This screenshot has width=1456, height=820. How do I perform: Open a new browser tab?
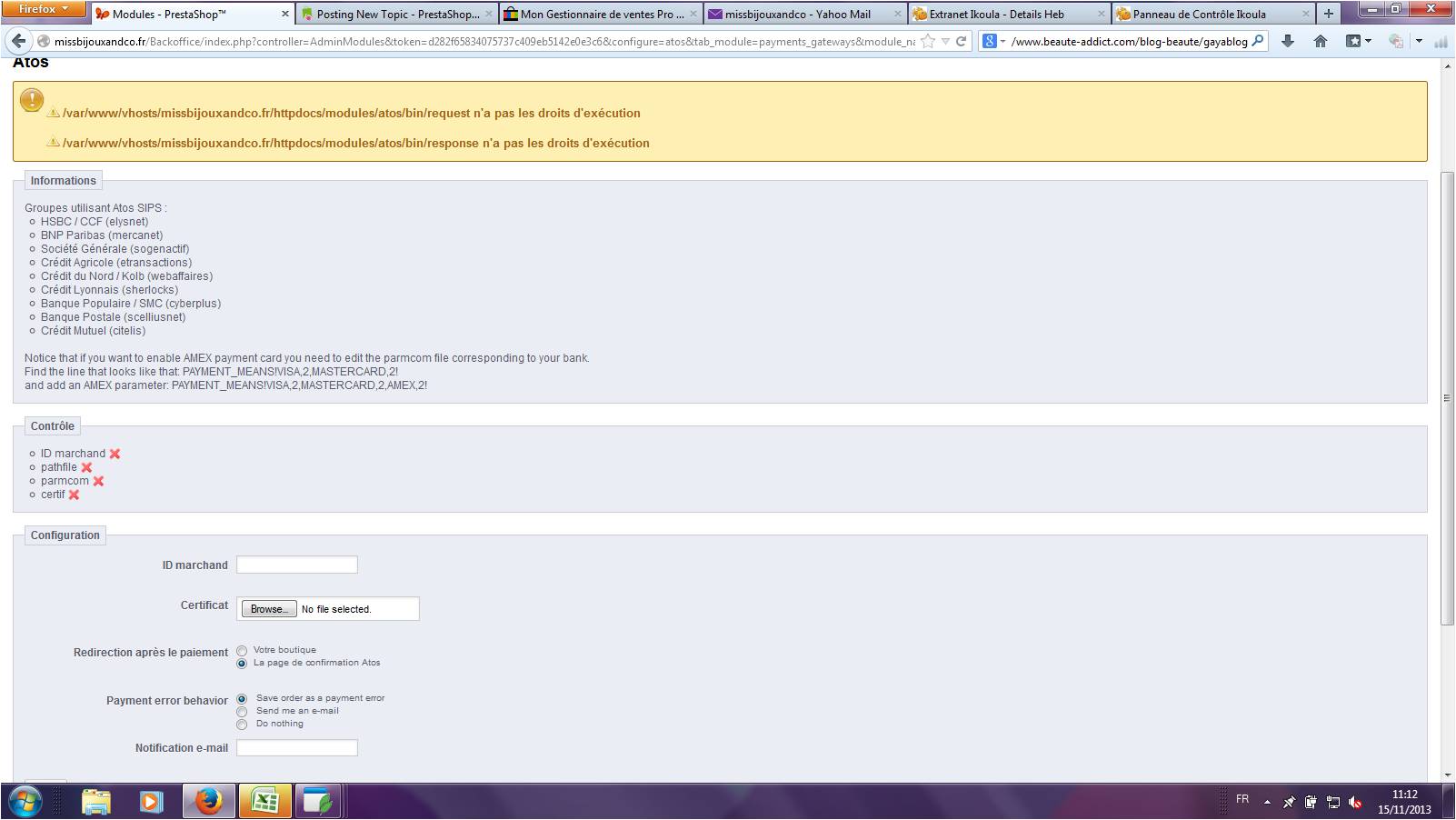click(1329, 14)
